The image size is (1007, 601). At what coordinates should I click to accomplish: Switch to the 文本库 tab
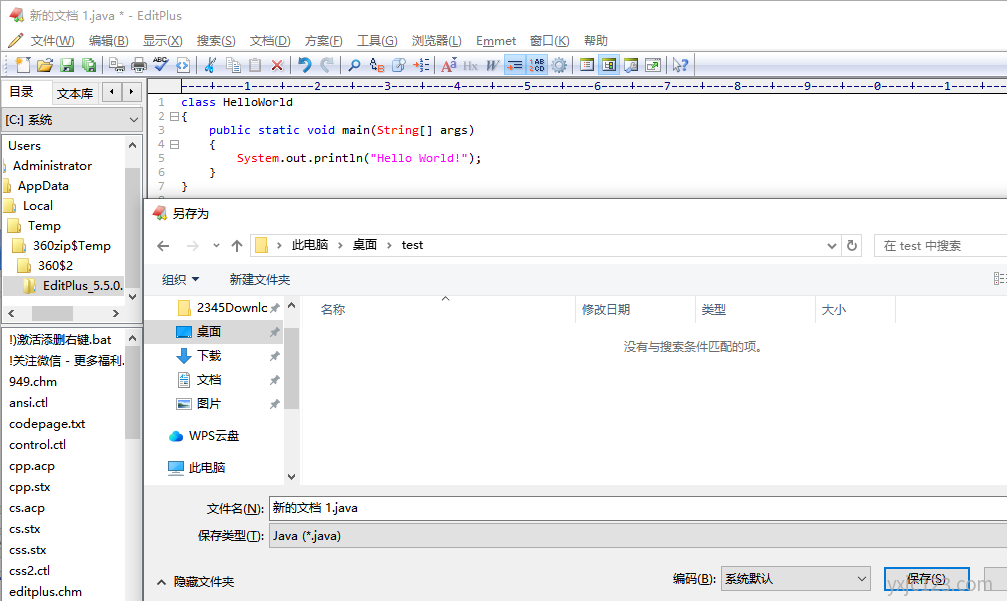point(74,93)
